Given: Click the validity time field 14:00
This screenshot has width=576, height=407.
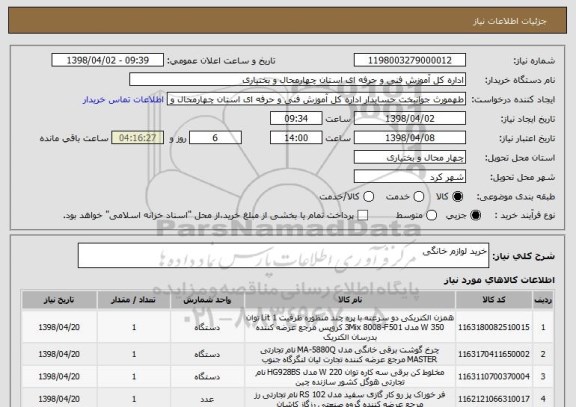Looking at the screenshot, I should [x=296, y=138].
